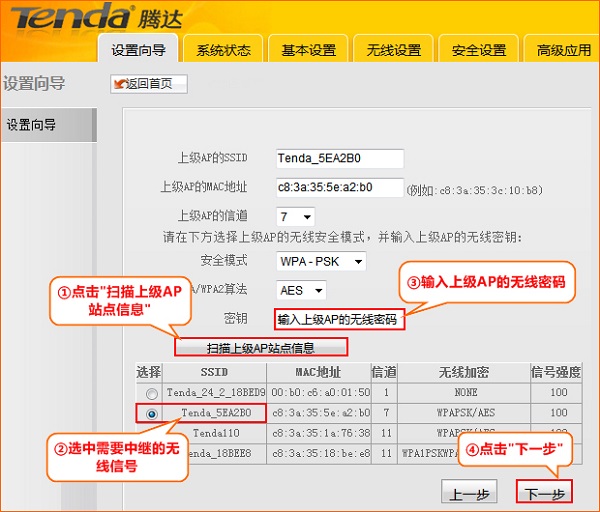The height and width of the screenshot is (512, 600).
Task: Click the SSID field containing Tenda_5EA2B0
Action: (x=340, y=158)
